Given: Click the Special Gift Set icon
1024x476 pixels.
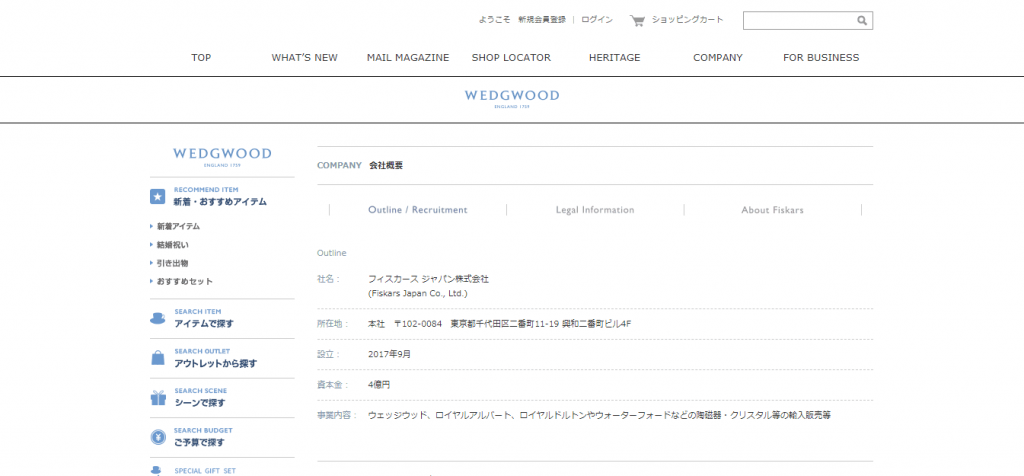Looking at the screenshot, I should 156,470.
